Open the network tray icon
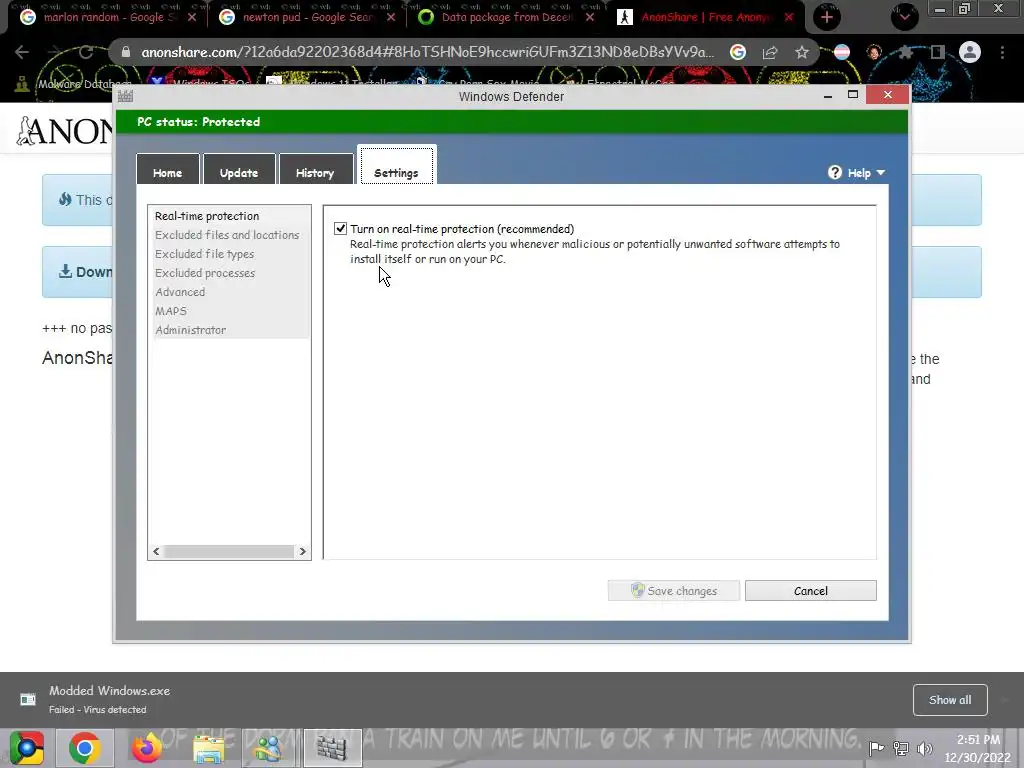1024x768 pixels. (901, 748)
